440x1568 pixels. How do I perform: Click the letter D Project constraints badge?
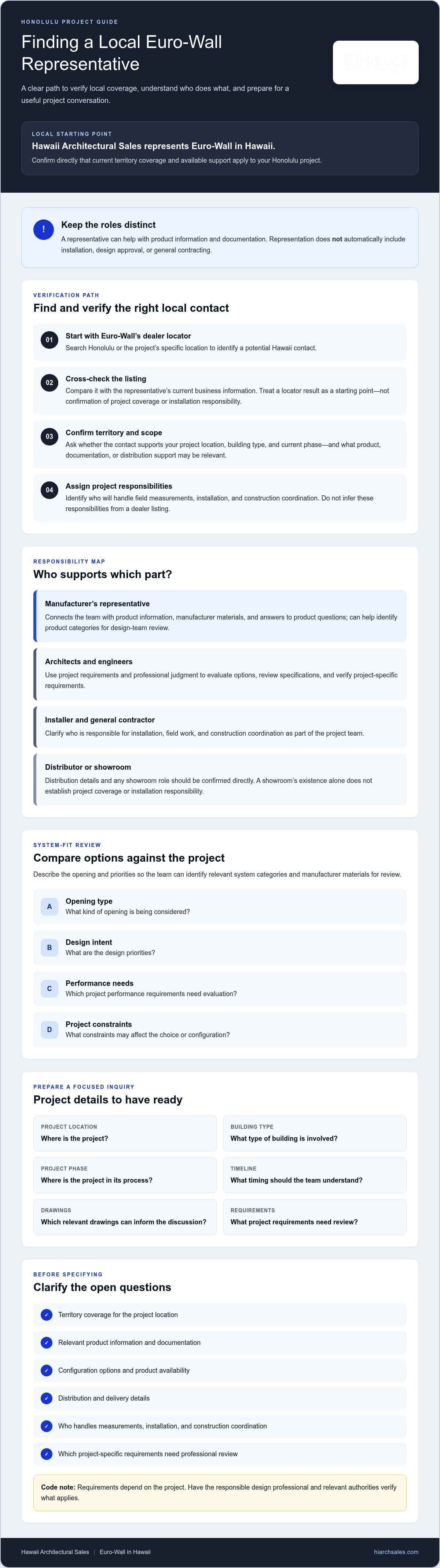click(x=49, y=1029)
